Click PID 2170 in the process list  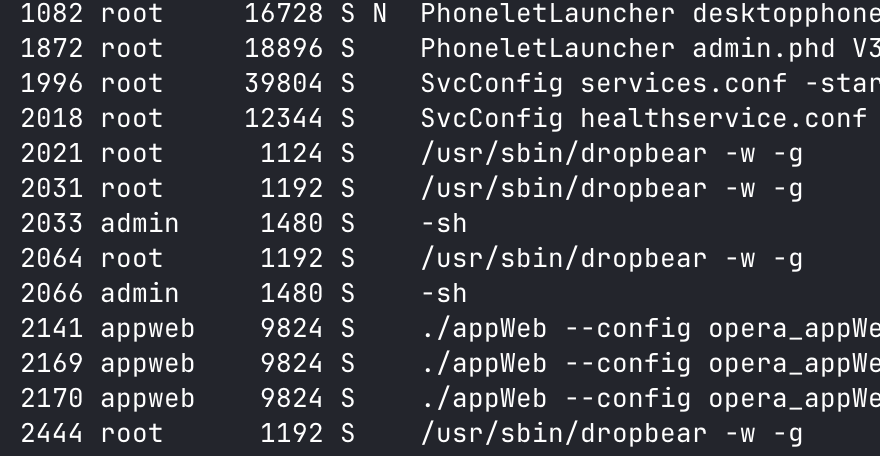[52, 399]
